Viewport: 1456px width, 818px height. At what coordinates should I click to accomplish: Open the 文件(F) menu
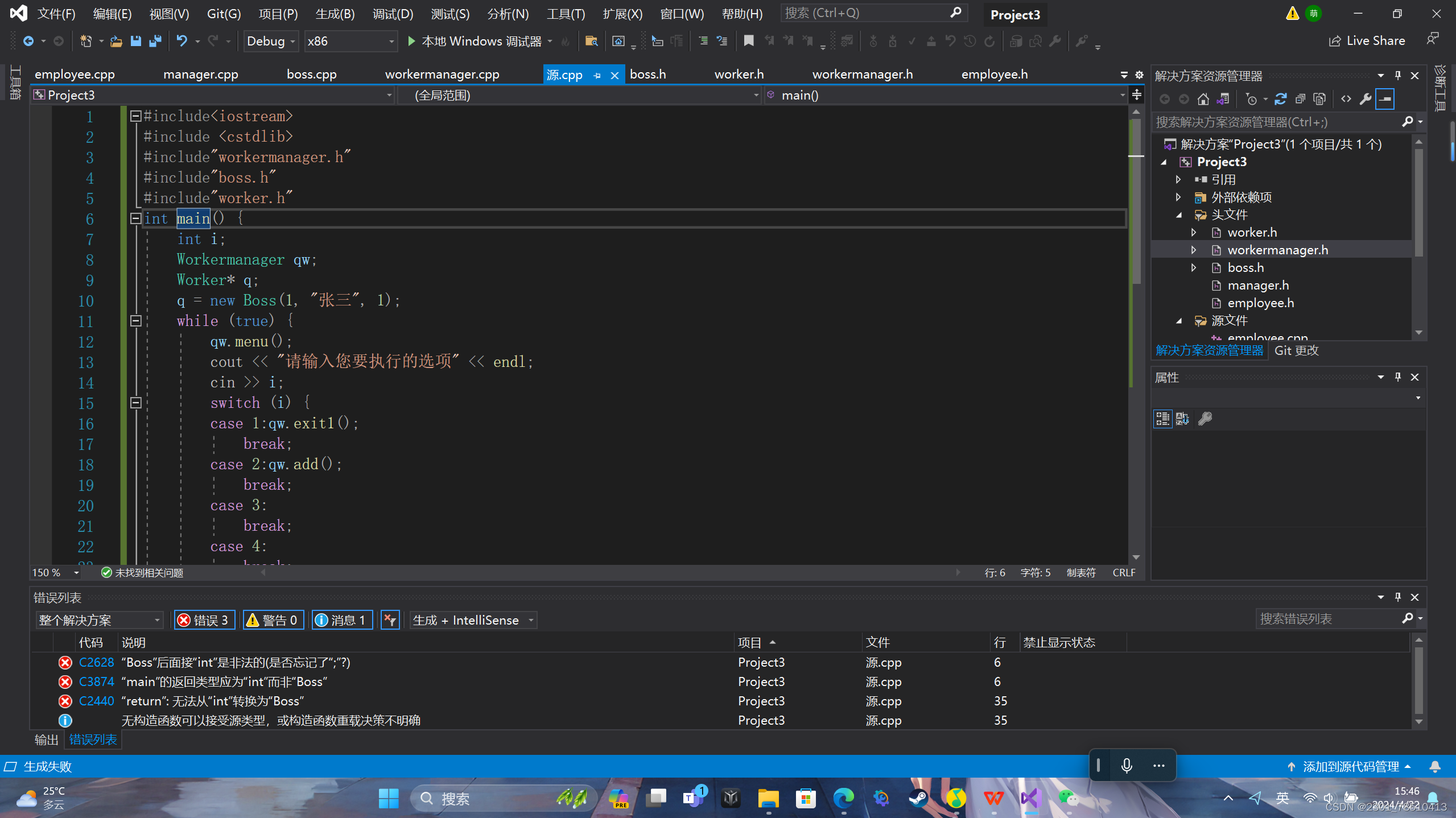56,14
